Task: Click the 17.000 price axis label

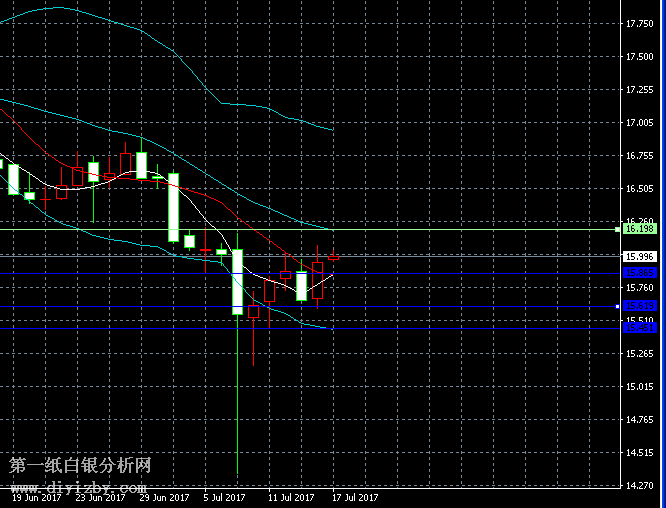Action: [x=639, y=123]
